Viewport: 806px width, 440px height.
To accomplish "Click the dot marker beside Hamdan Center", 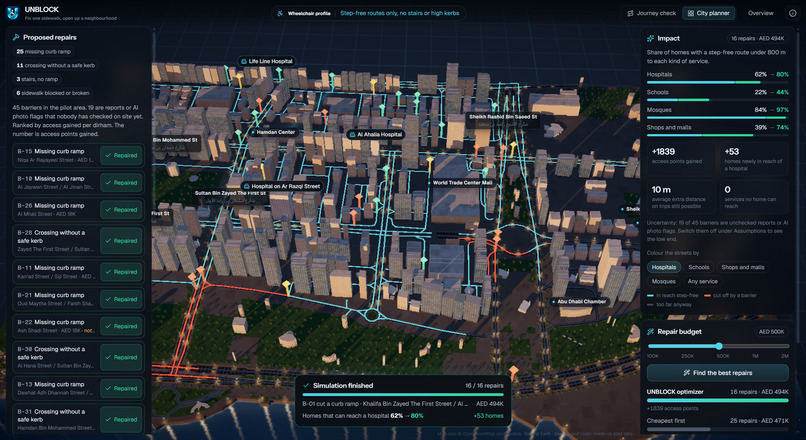I will [x=253, y=133].
